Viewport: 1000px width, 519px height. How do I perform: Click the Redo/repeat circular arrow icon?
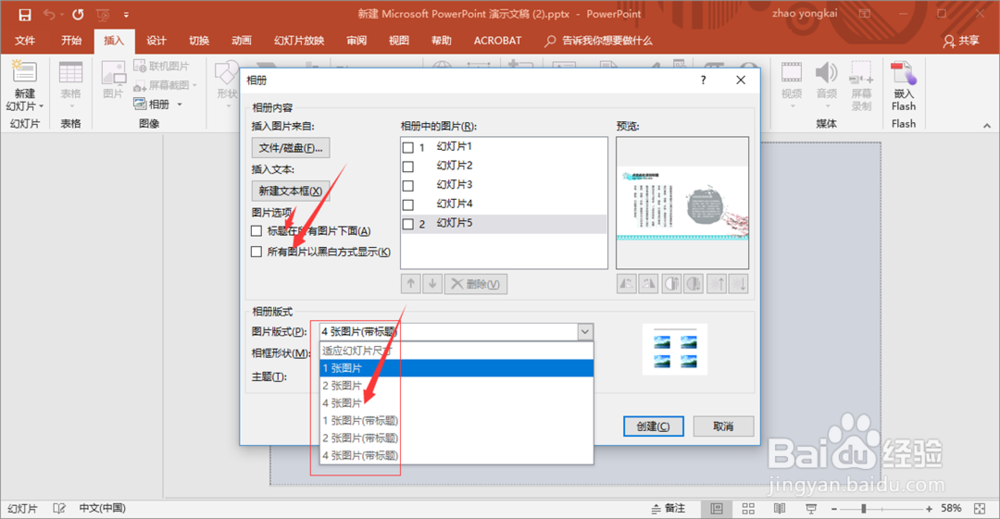[x=78, y=14]
